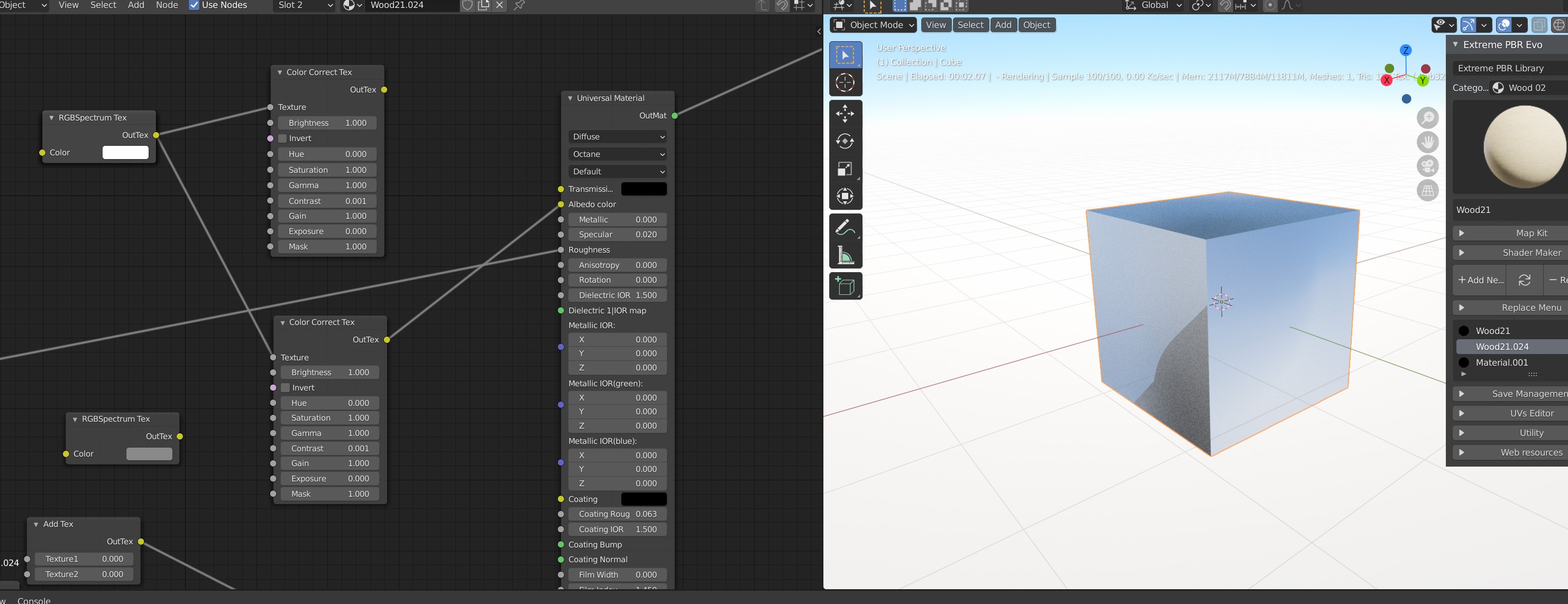
Task: Uncheck the Use Nodes checkbox
Action: coord(194,5)
